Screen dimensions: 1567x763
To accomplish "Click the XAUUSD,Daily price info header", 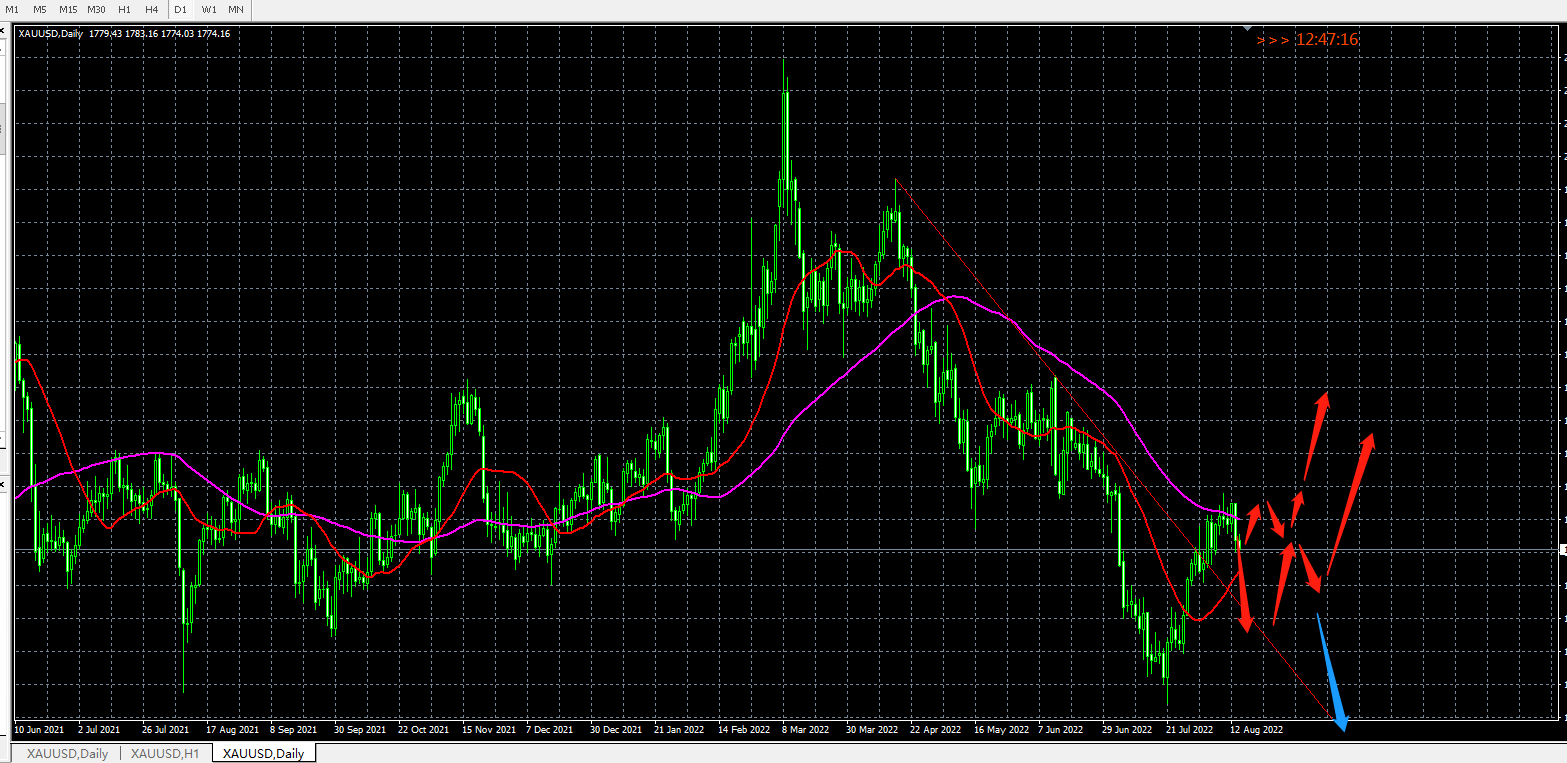I will point(124,34).
